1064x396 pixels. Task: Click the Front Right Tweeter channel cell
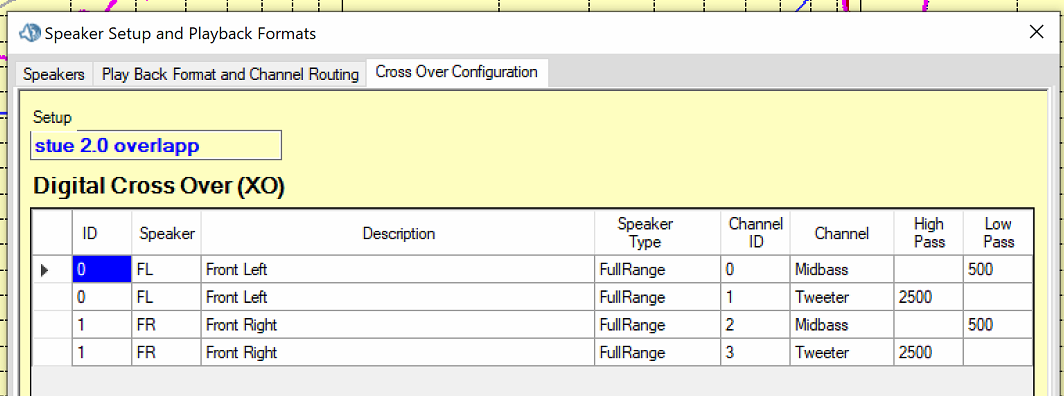tap(842, 353)
